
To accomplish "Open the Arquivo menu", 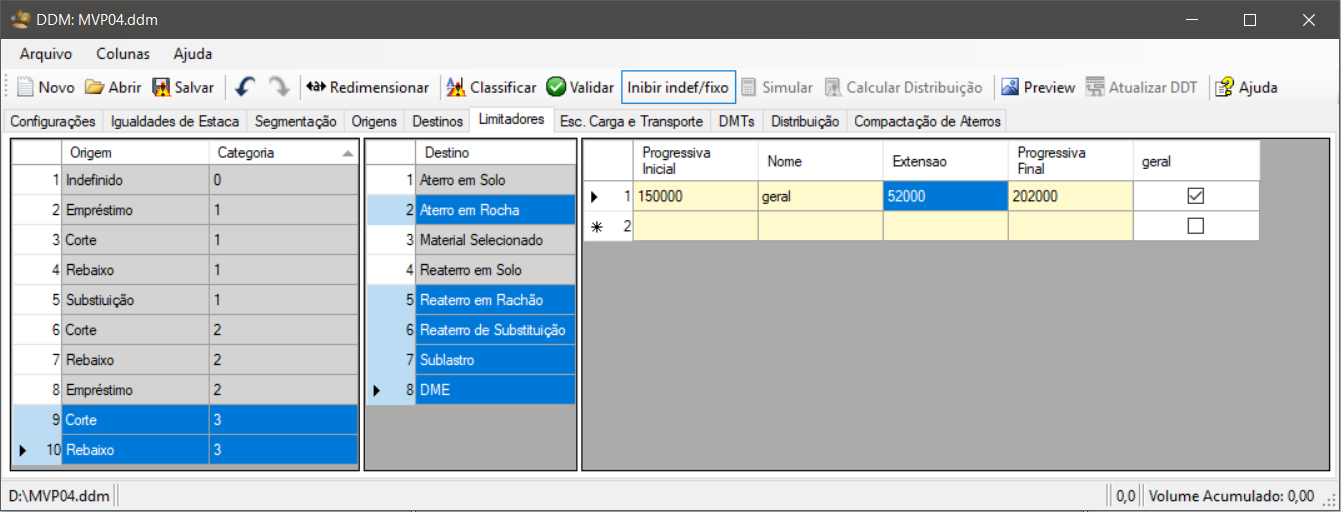I will coord(46,54).
